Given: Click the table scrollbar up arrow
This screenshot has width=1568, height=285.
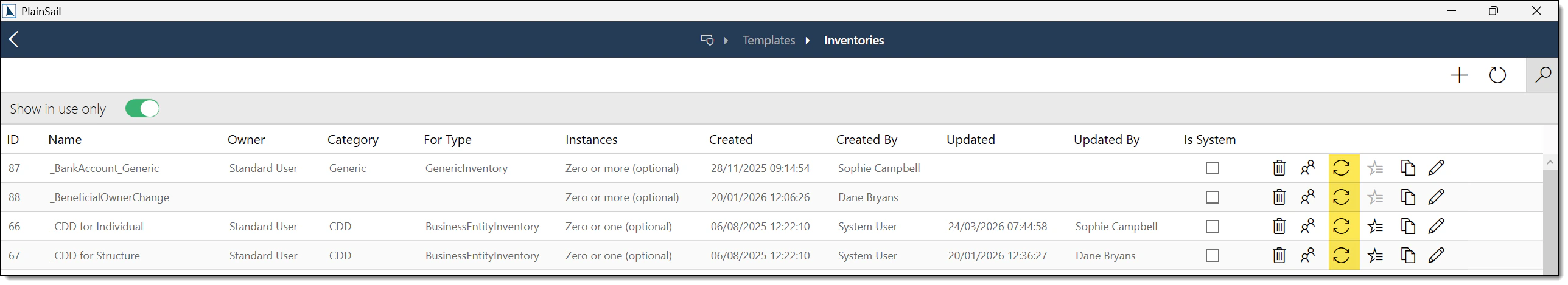Looking at the screenshot, I should 1550,162.
